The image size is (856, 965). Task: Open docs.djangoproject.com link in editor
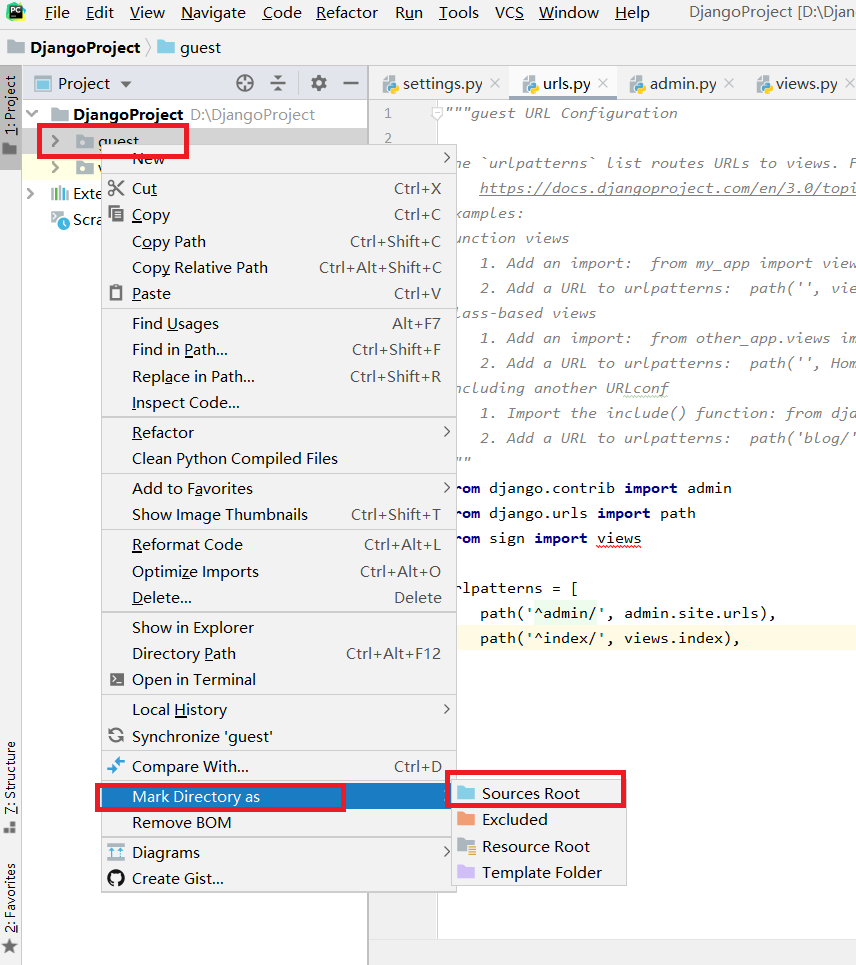coord(667,188)
